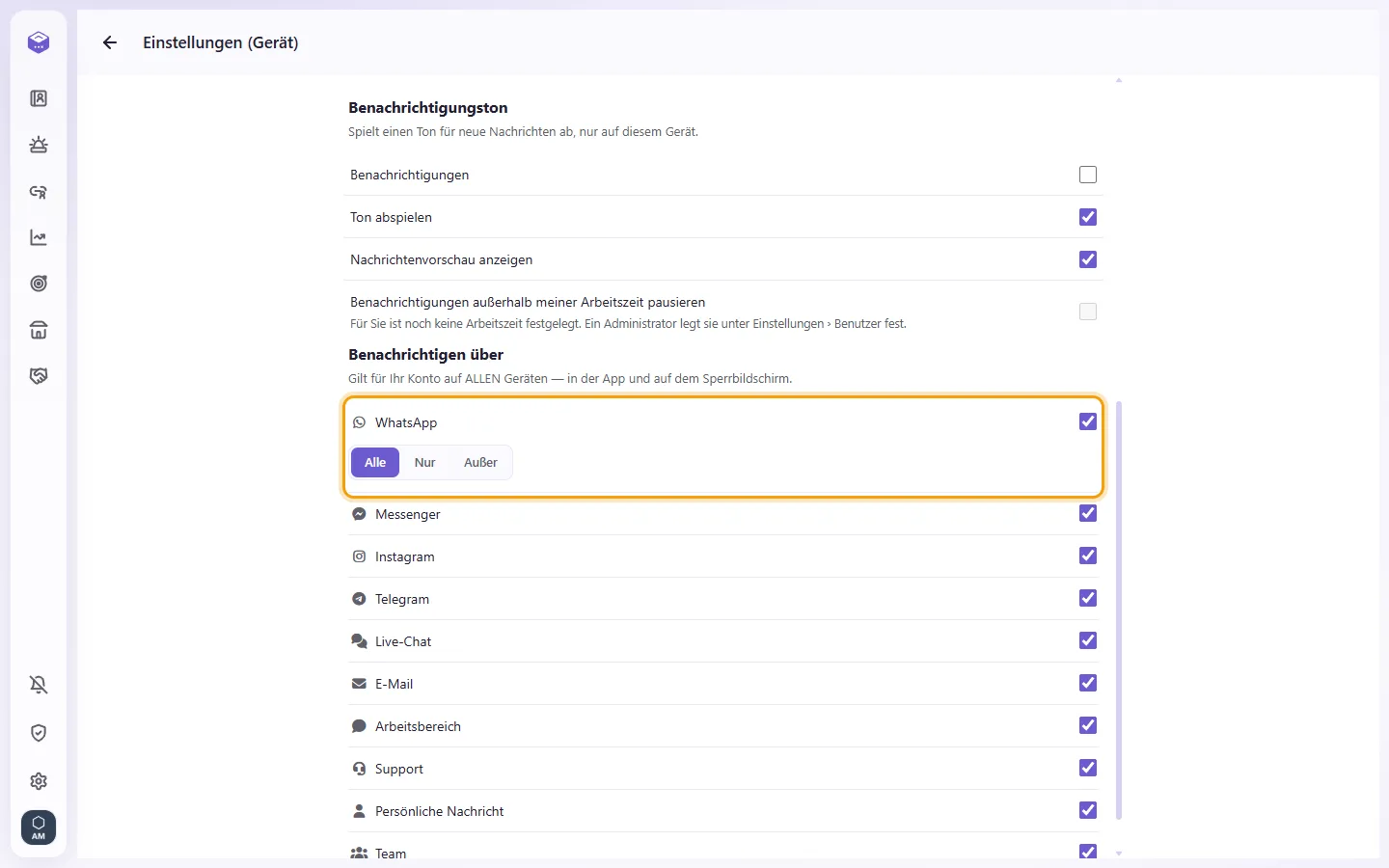Screen dimensions: 1389x868
Task: Click the Support headset icon in list
Action: 359,769
